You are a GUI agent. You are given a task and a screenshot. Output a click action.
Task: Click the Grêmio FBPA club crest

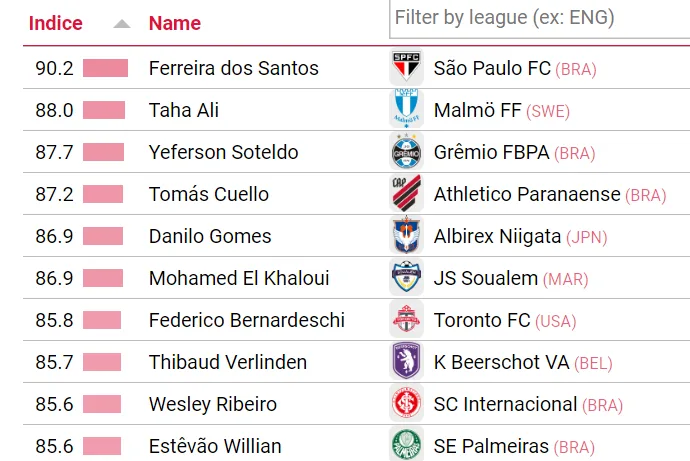(x=406, y=152)
